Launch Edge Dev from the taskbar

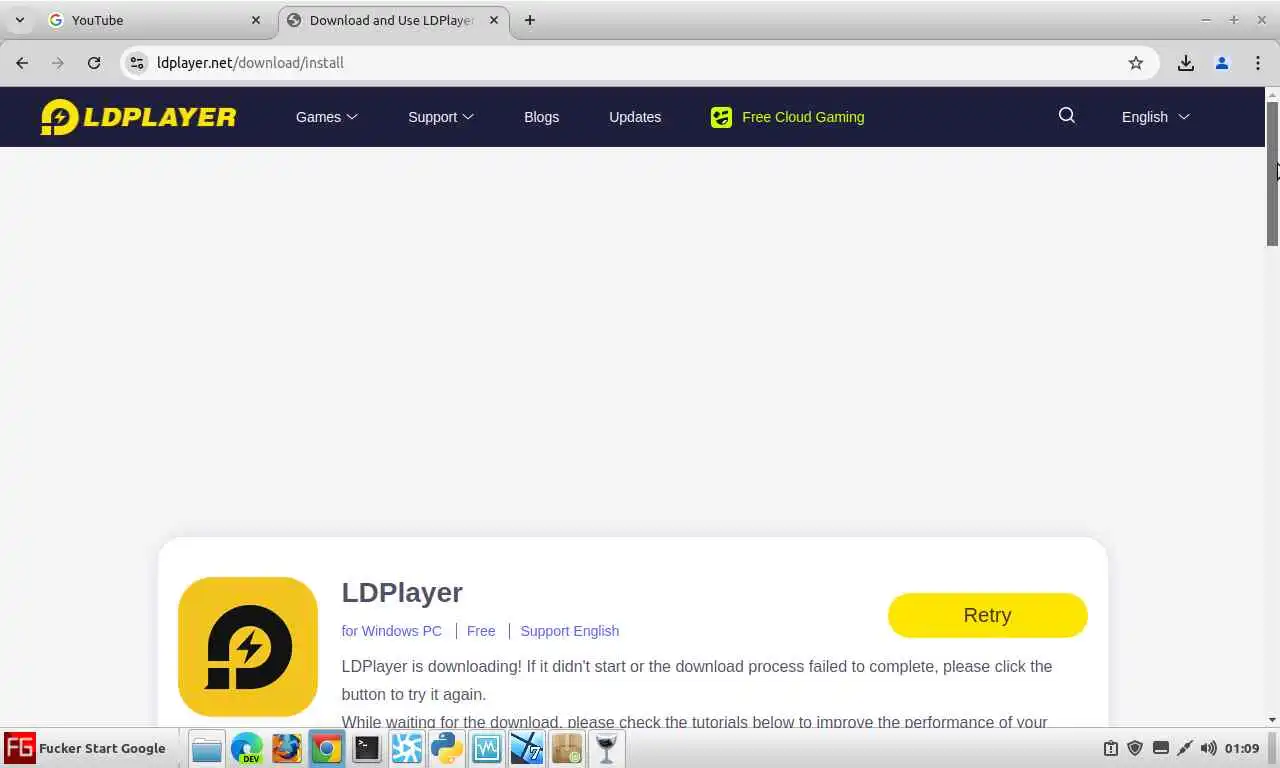click(x=247, y=748)
